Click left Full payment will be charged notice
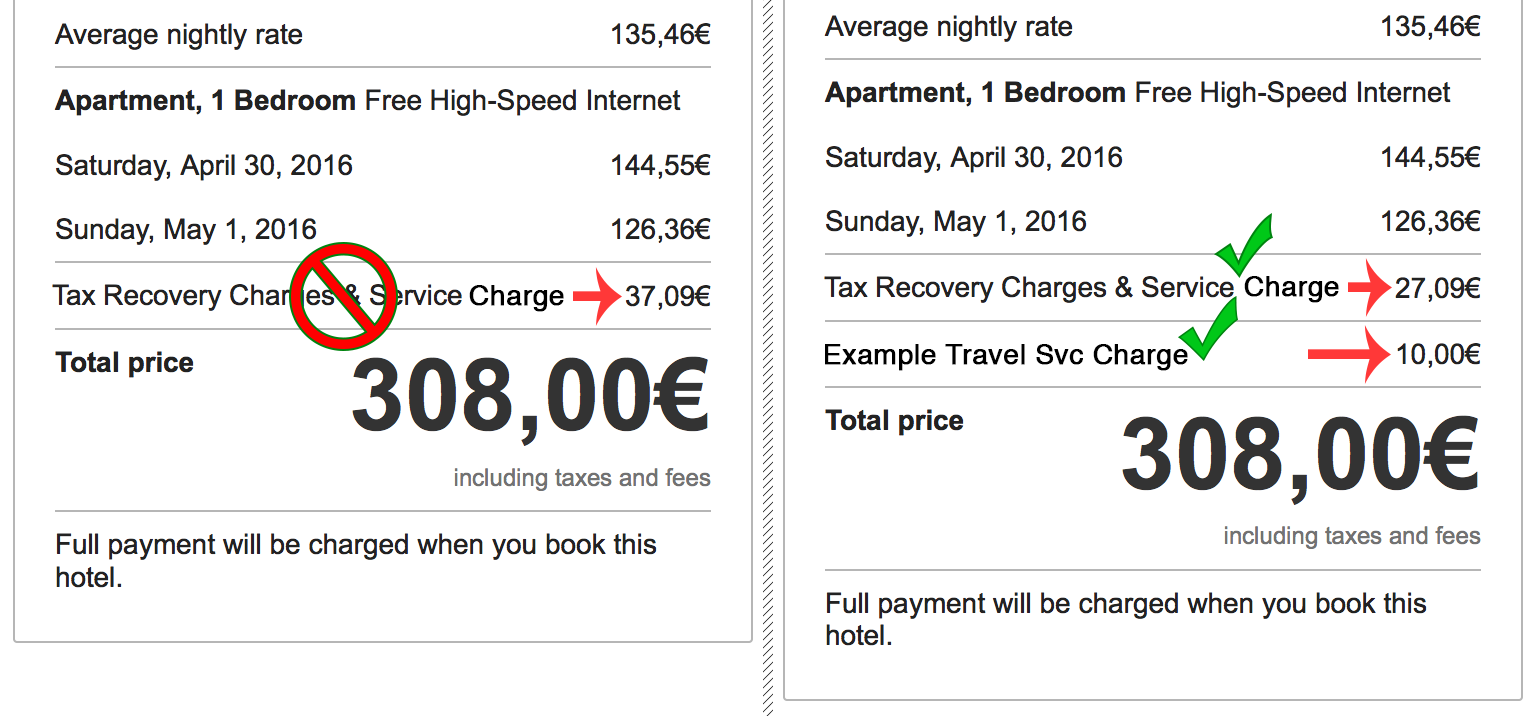Screen dimensions: 1526x716 point(356,561)
